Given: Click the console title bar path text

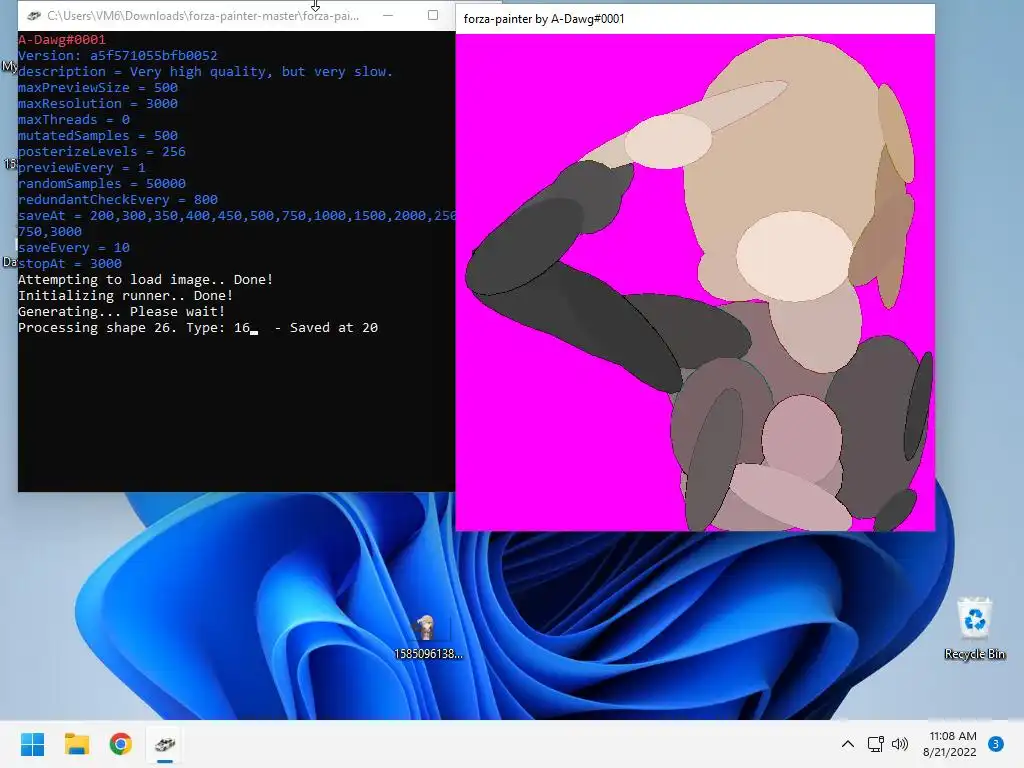Looking at the screenshot, I should click(x=202, y=16).
